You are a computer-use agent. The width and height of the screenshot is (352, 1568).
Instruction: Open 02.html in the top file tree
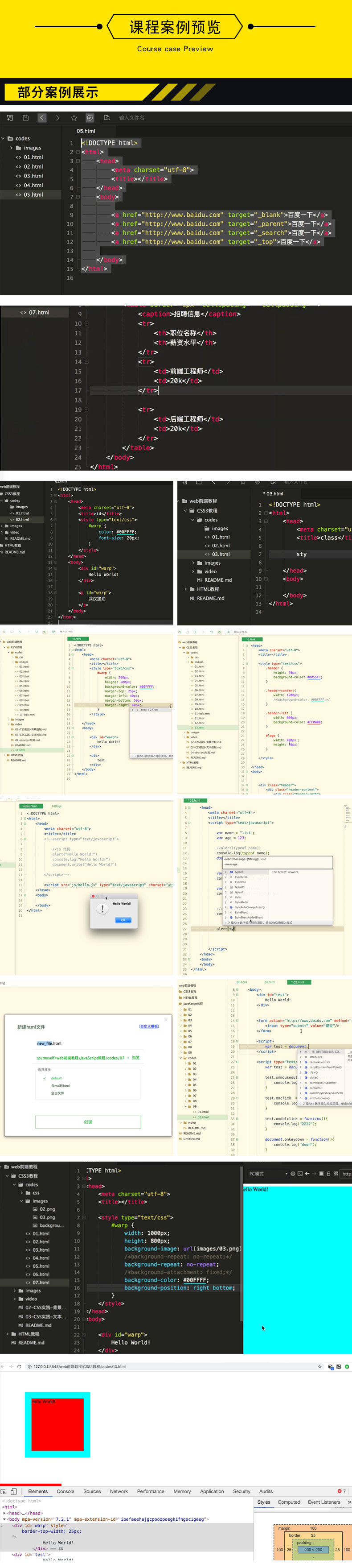tap(33, 166)
